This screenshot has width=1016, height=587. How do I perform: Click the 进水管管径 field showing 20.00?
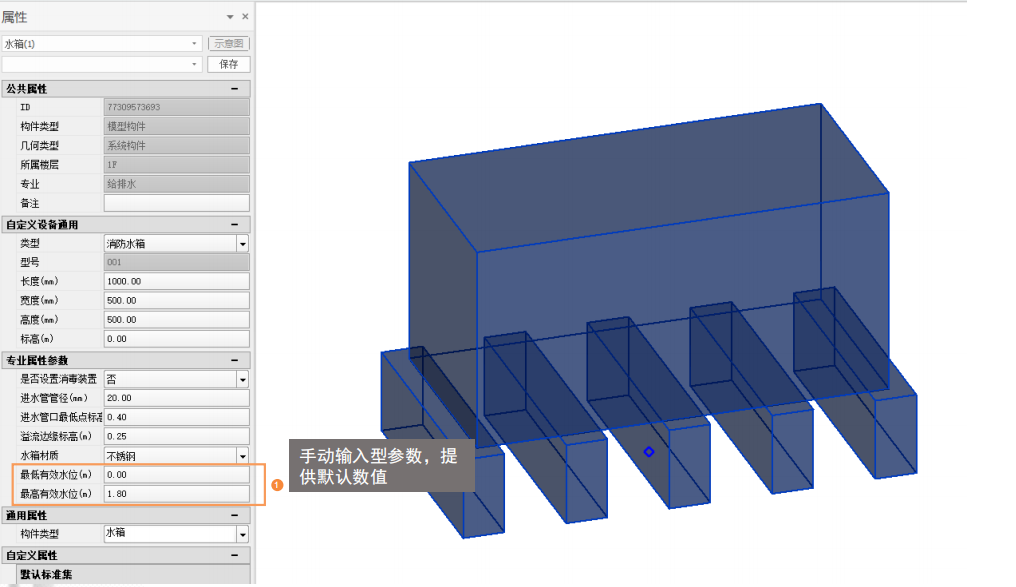[x=176, y=398]
